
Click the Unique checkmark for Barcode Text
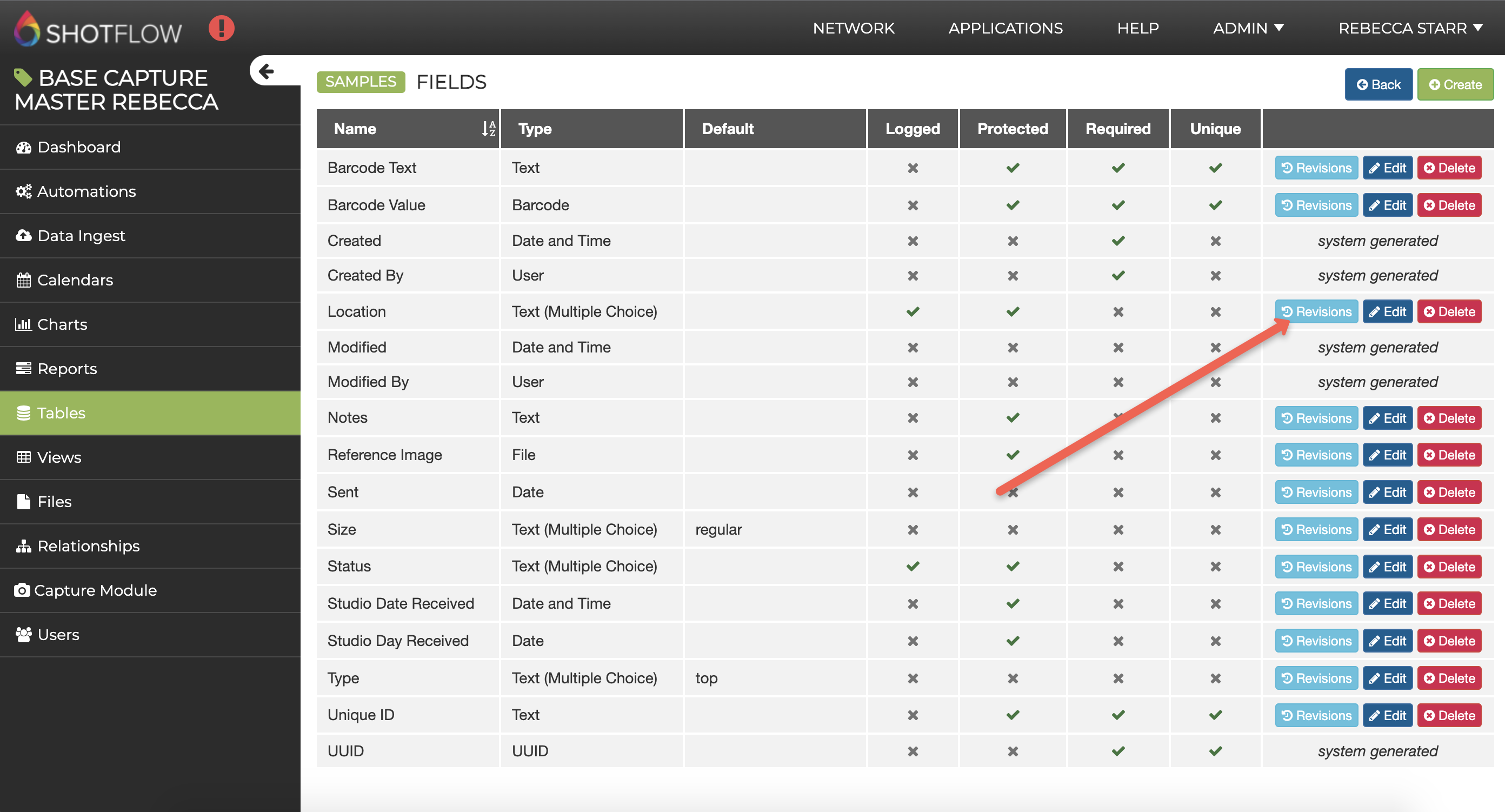click(1215, 168)
